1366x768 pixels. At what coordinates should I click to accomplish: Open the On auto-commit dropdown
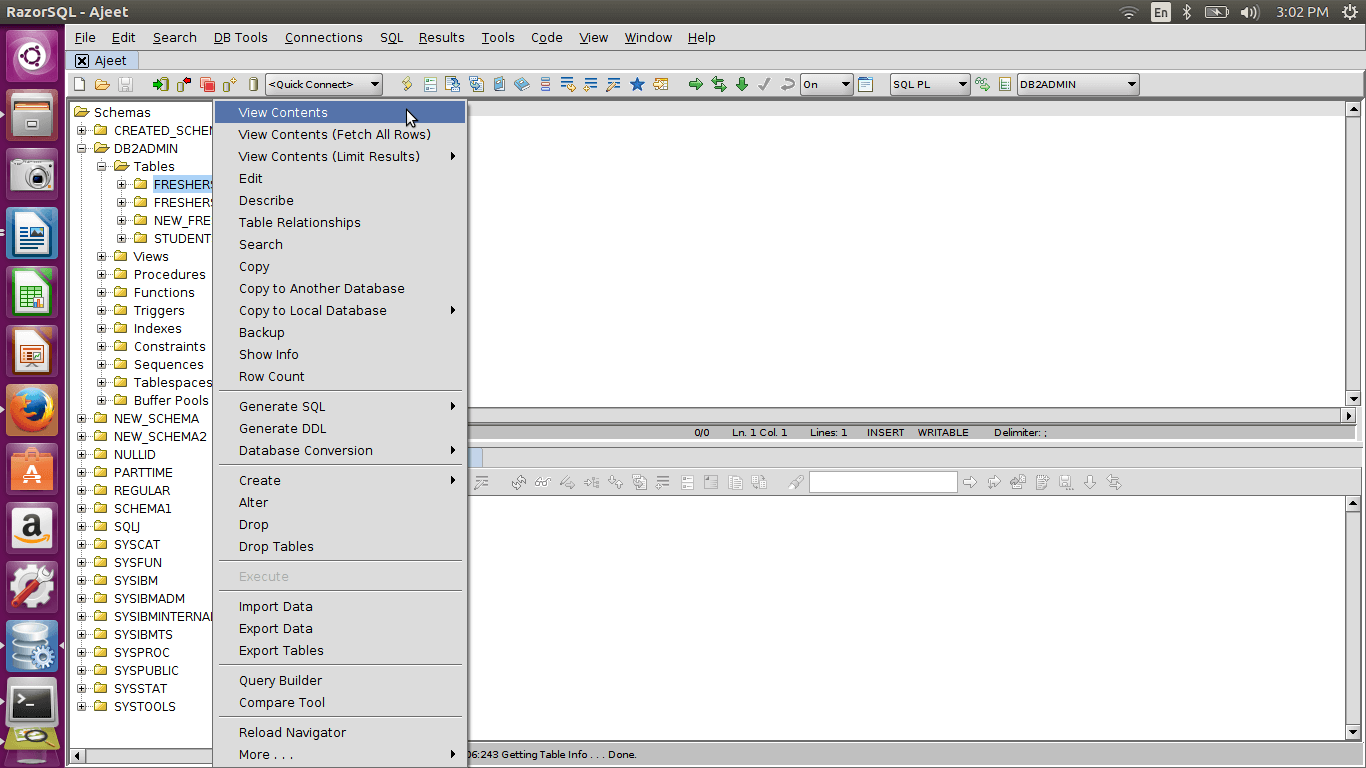[827, 85]
